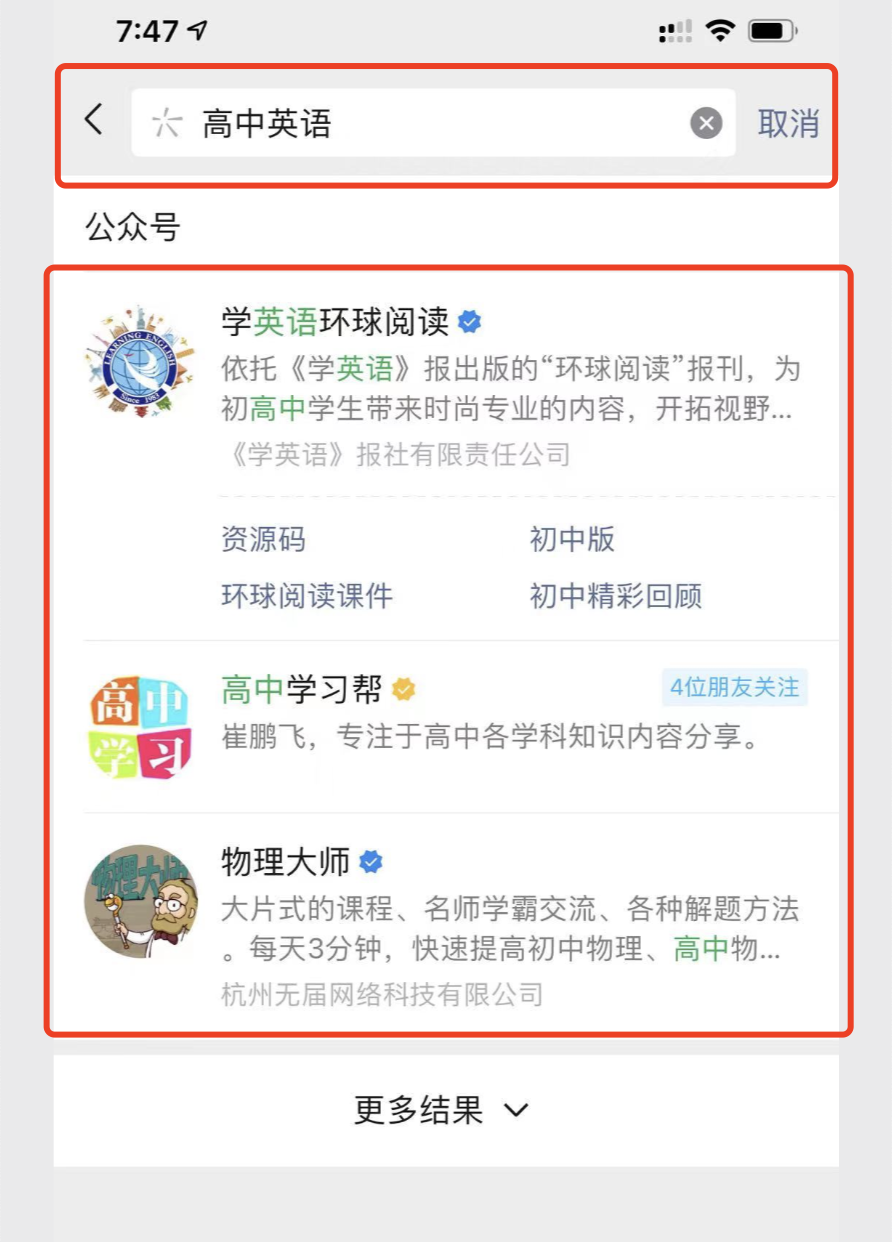Tap the search sparkle icon in the search box

(167, 123)
